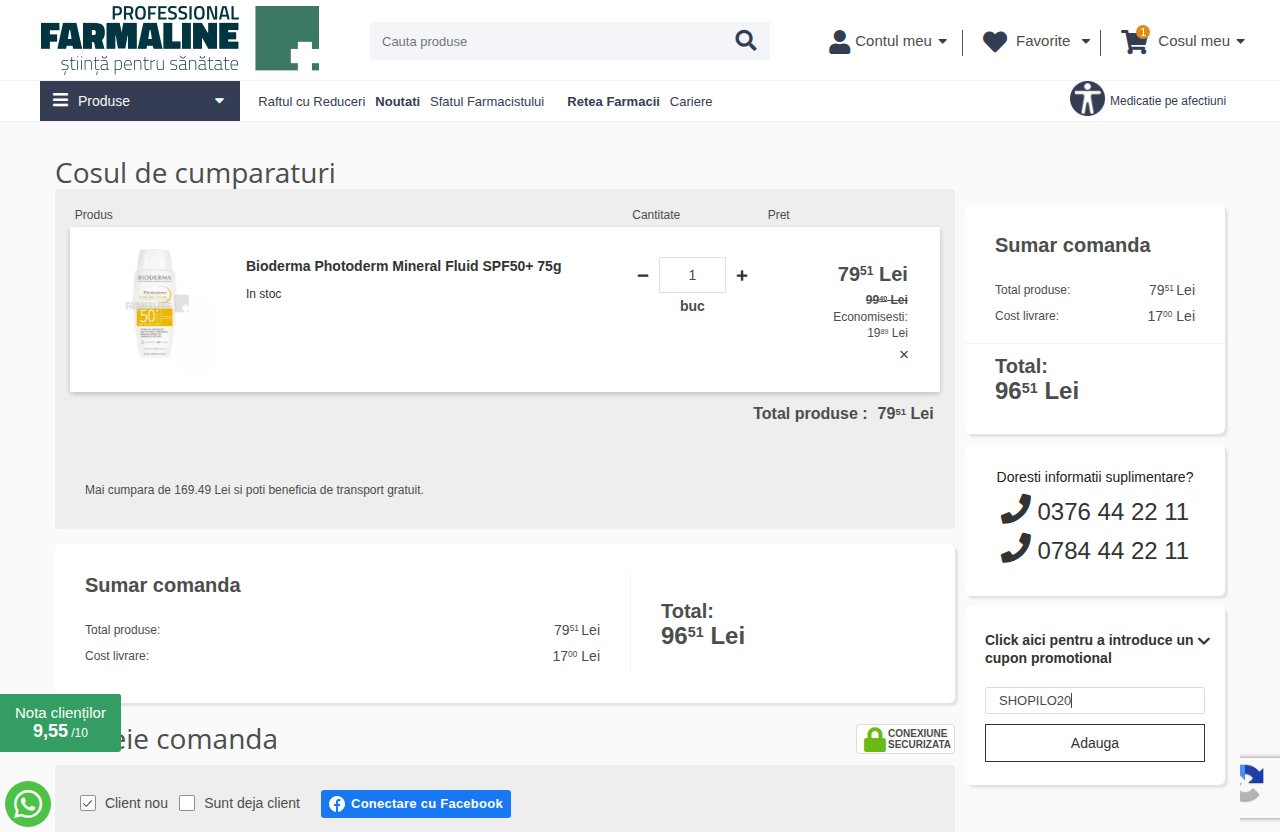Click the shopping cart icon
Image resolution: width=1280 pixels, height=832 pixels.
pos(1134,42)
